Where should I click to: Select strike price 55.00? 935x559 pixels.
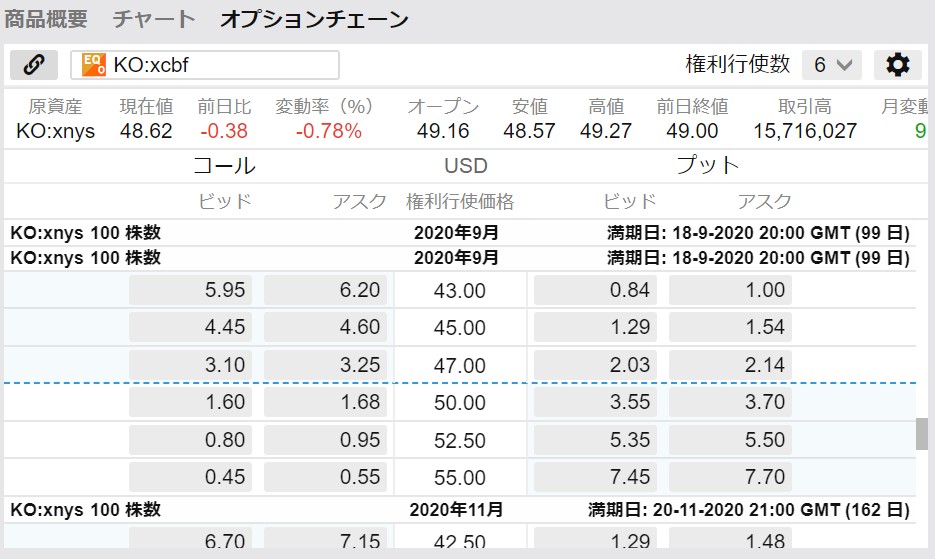pos(460,477)
